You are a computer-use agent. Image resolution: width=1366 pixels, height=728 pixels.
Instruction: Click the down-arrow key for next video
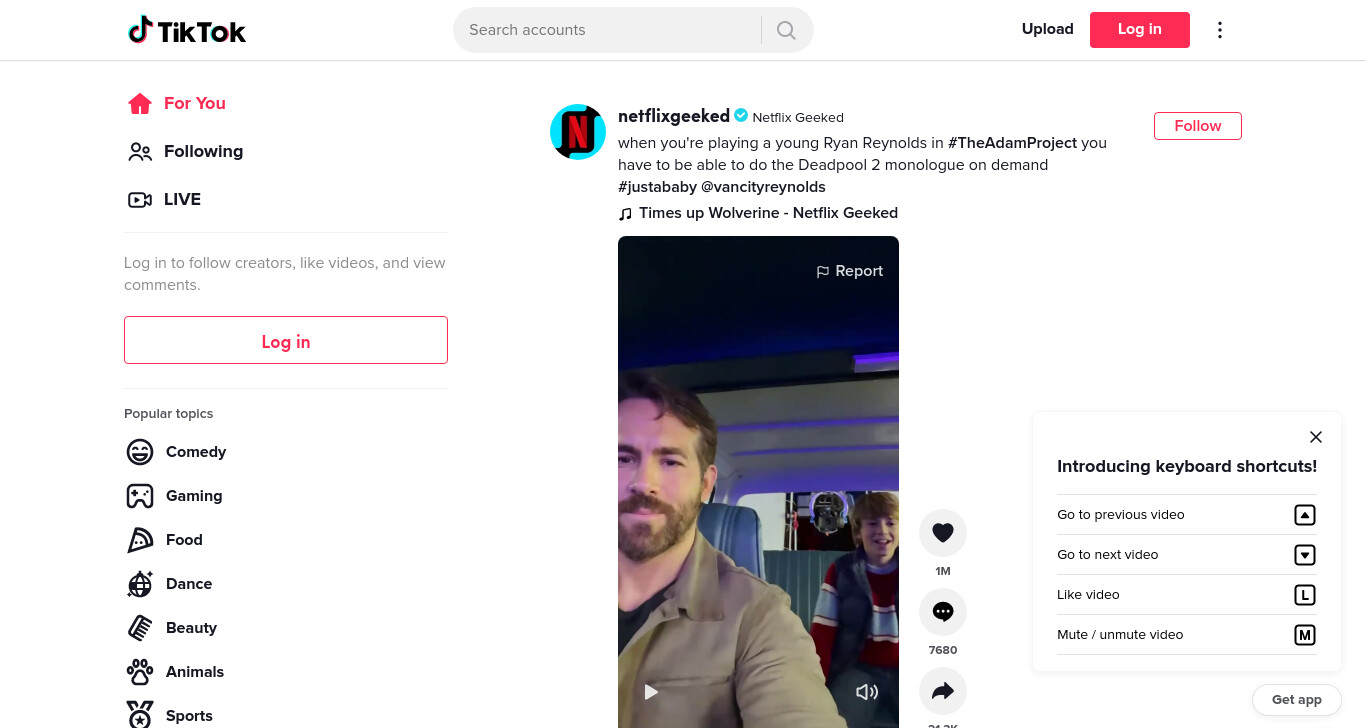click(x=1304, y=555)
